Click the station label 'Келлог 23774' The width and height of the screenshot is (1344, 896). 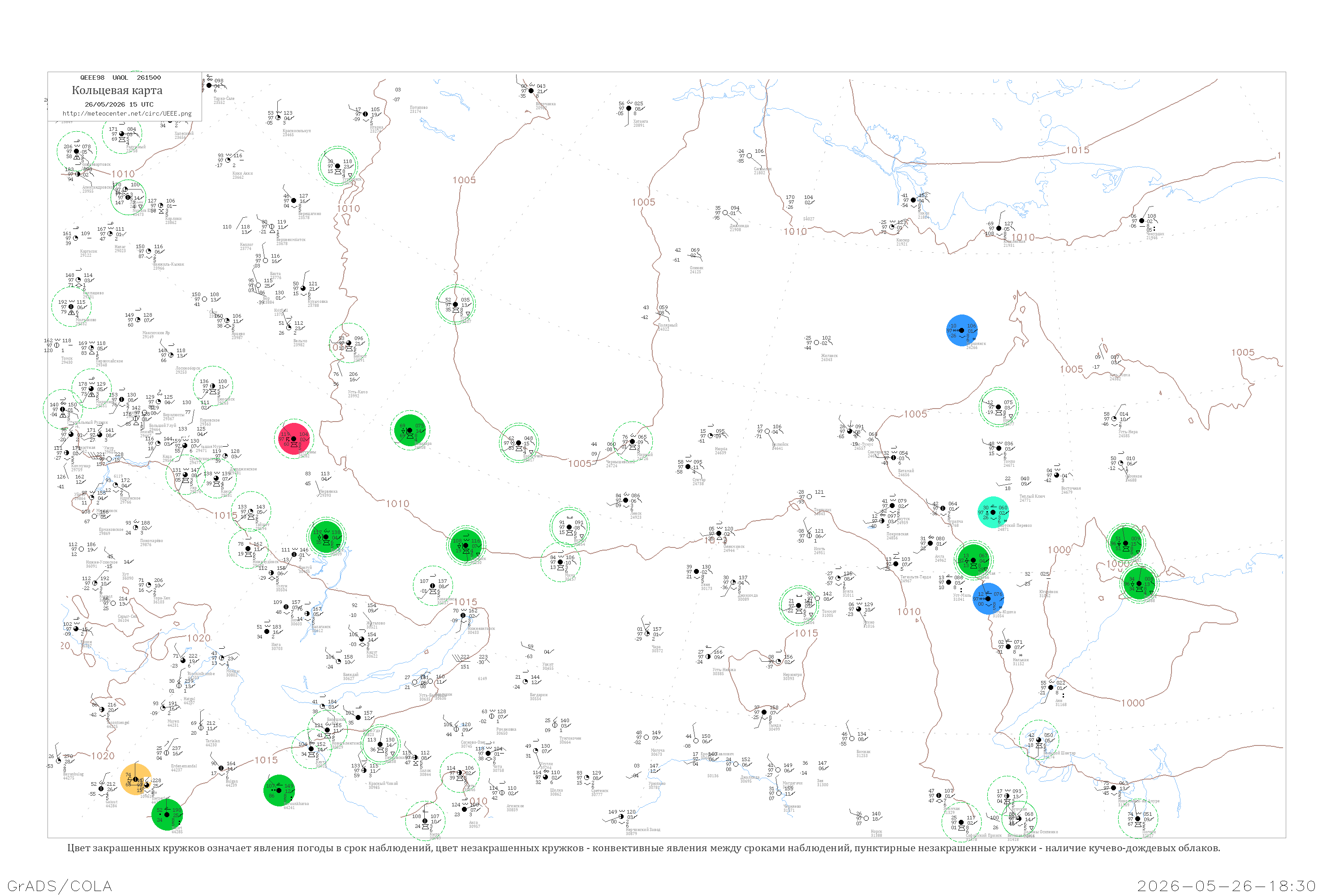pyautogui.click(x=246, y=246)
